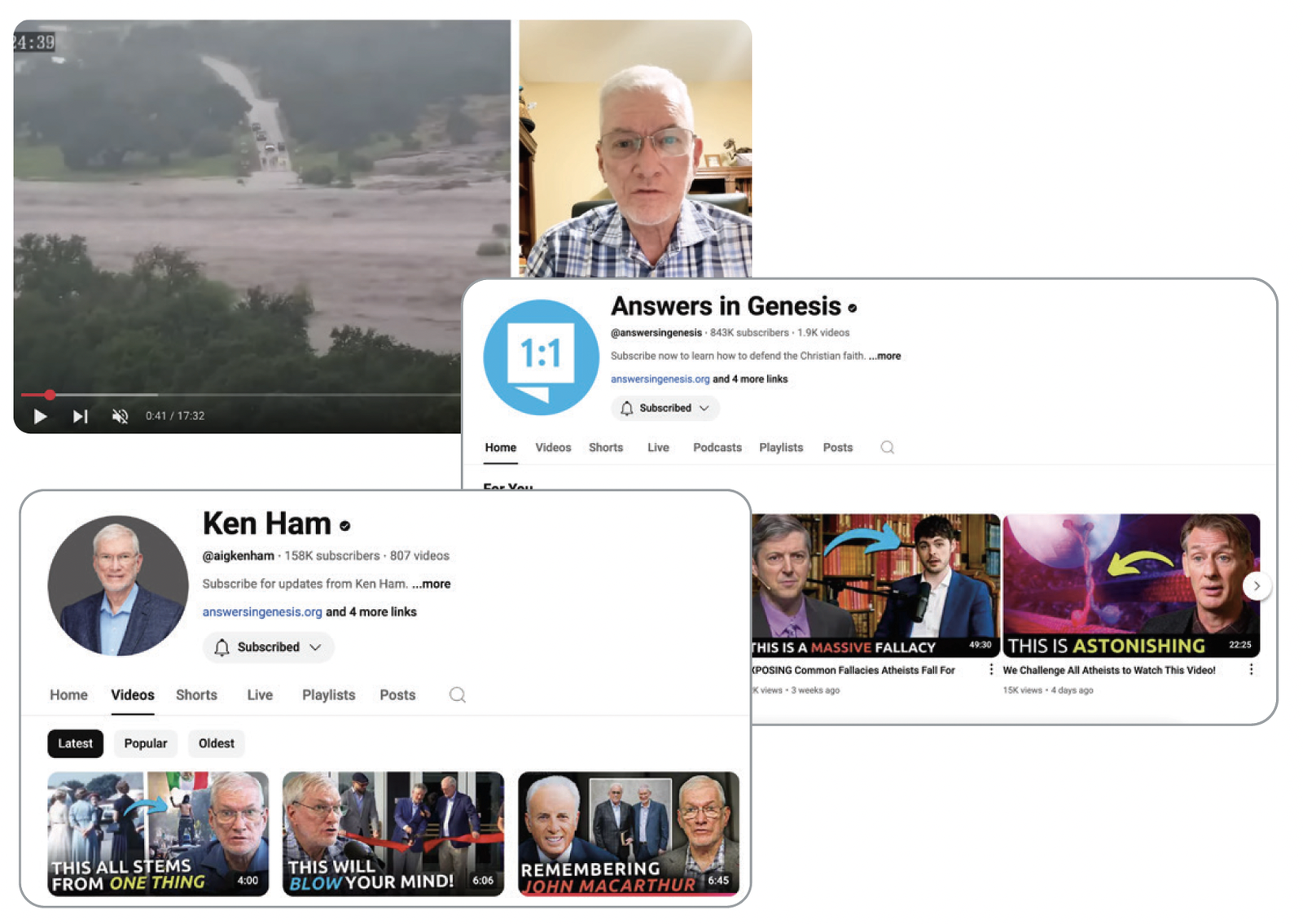
Task: Open the Podcasts tab on Answers in Genesis
Action: click(x=717, y=448)
